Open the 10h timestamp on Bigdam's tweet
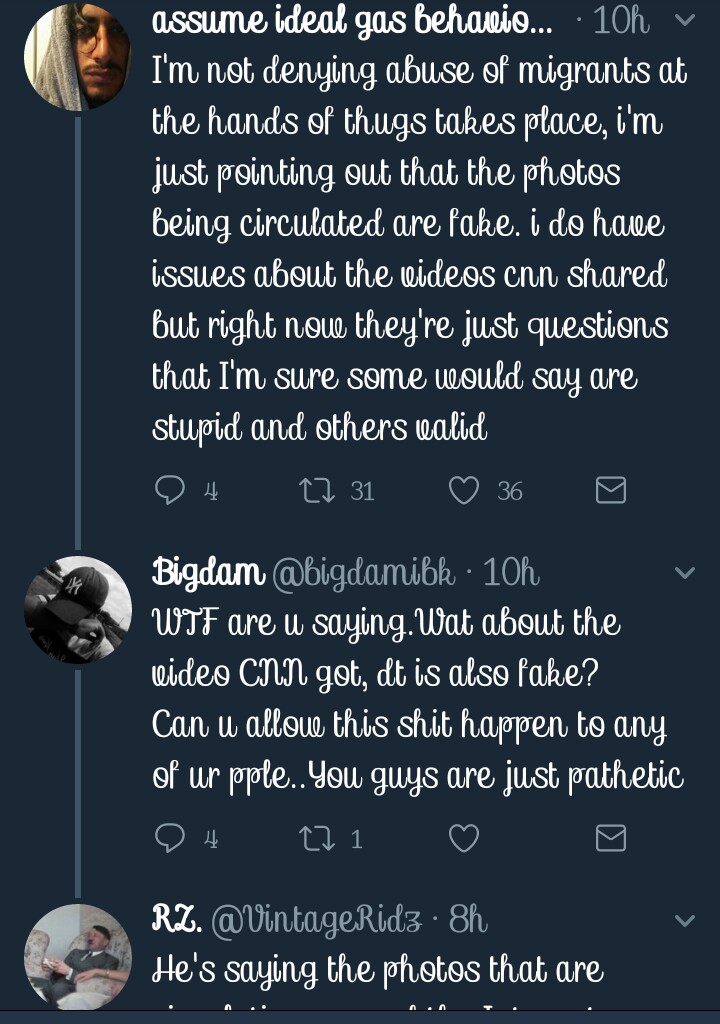Image resolution: width=720 pixels, height=1024 pixels. point(511,573)
